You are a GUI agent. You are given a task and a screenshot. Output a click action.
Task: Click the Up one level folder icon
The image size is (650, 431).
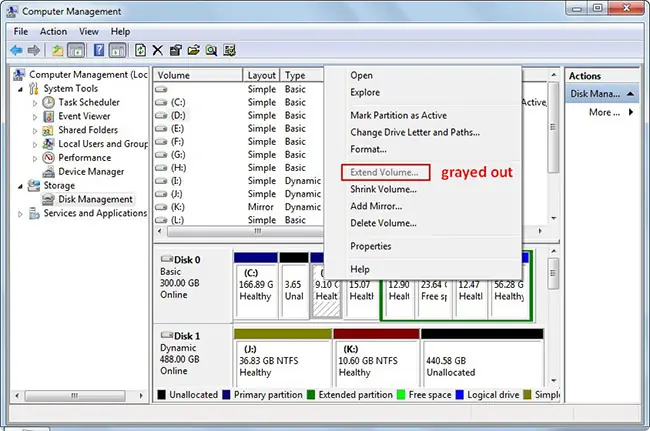point(57,51)
